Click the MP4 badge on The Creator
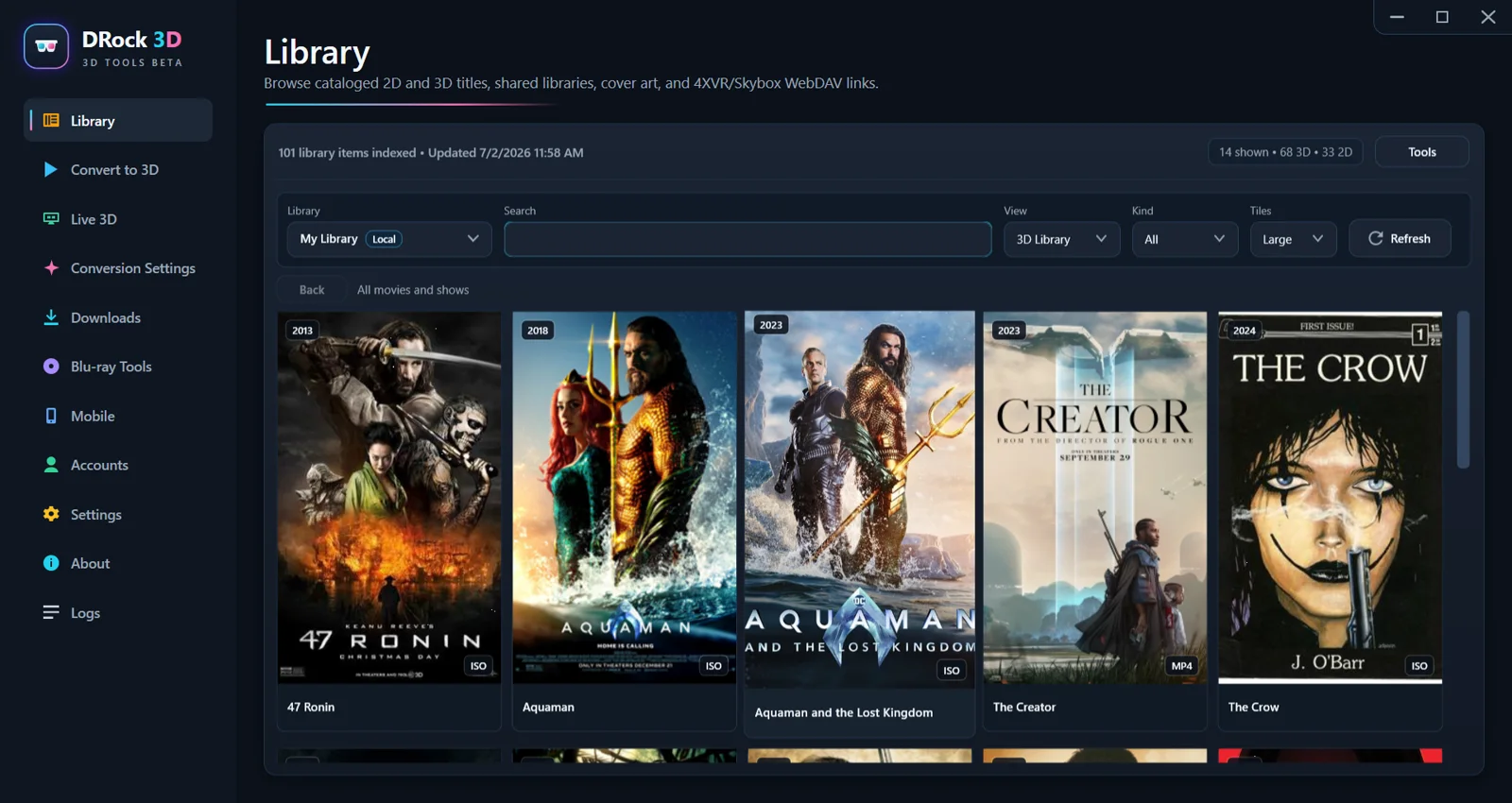Screen dimensions: 1512x803 click(x=1182, y=666)
